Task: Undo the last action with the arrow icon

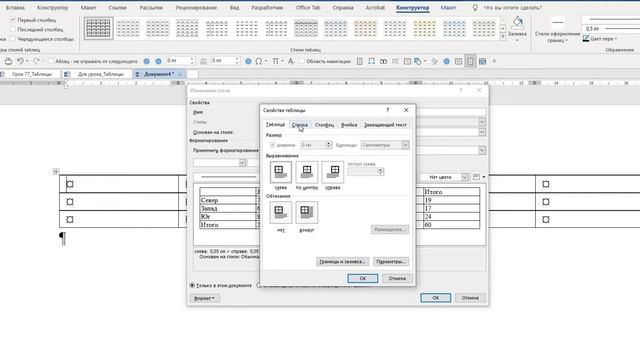Action: coord(20,61)
